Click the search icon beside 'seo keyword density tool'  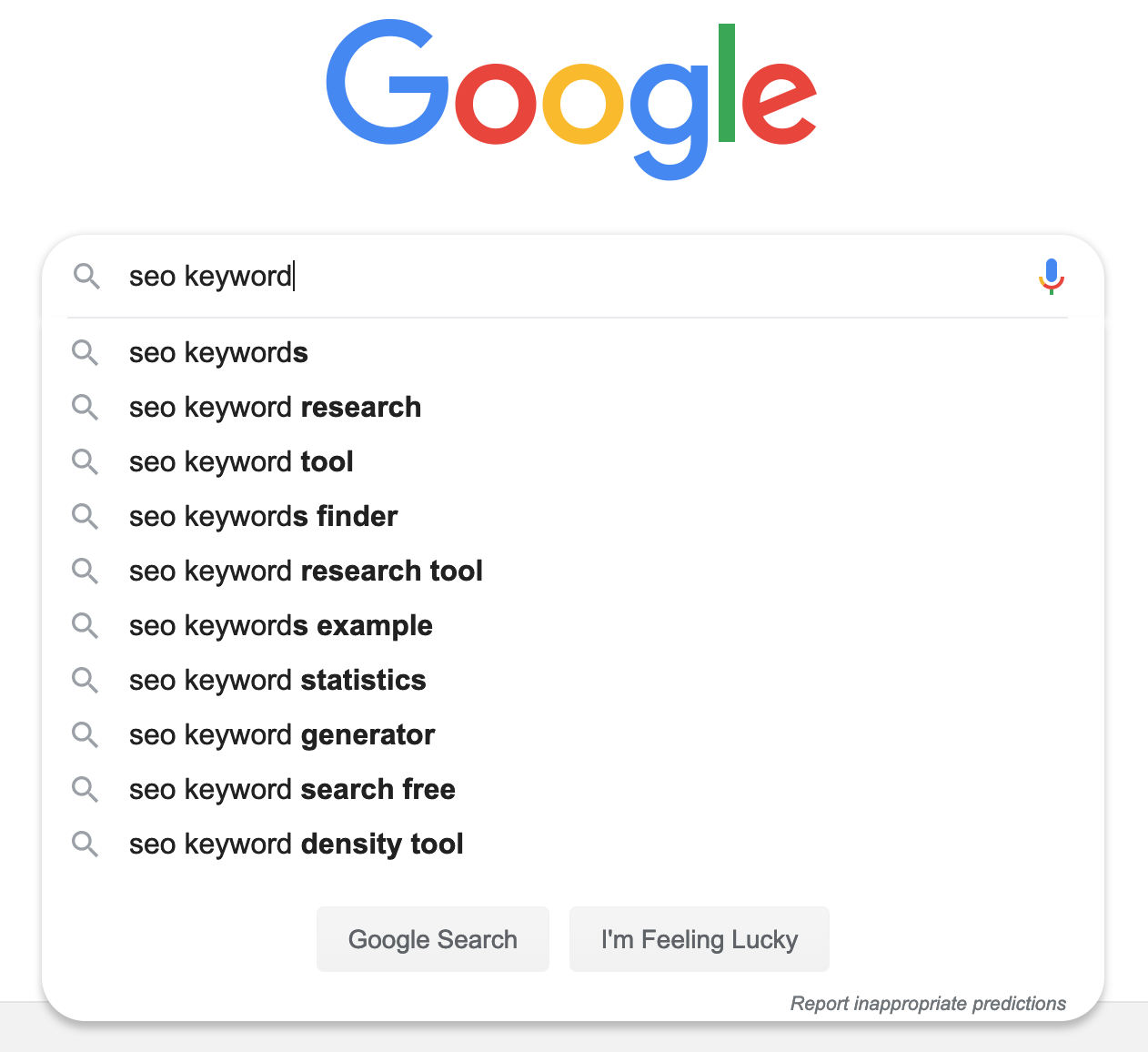pyautogui.click(x=86, y=844)
